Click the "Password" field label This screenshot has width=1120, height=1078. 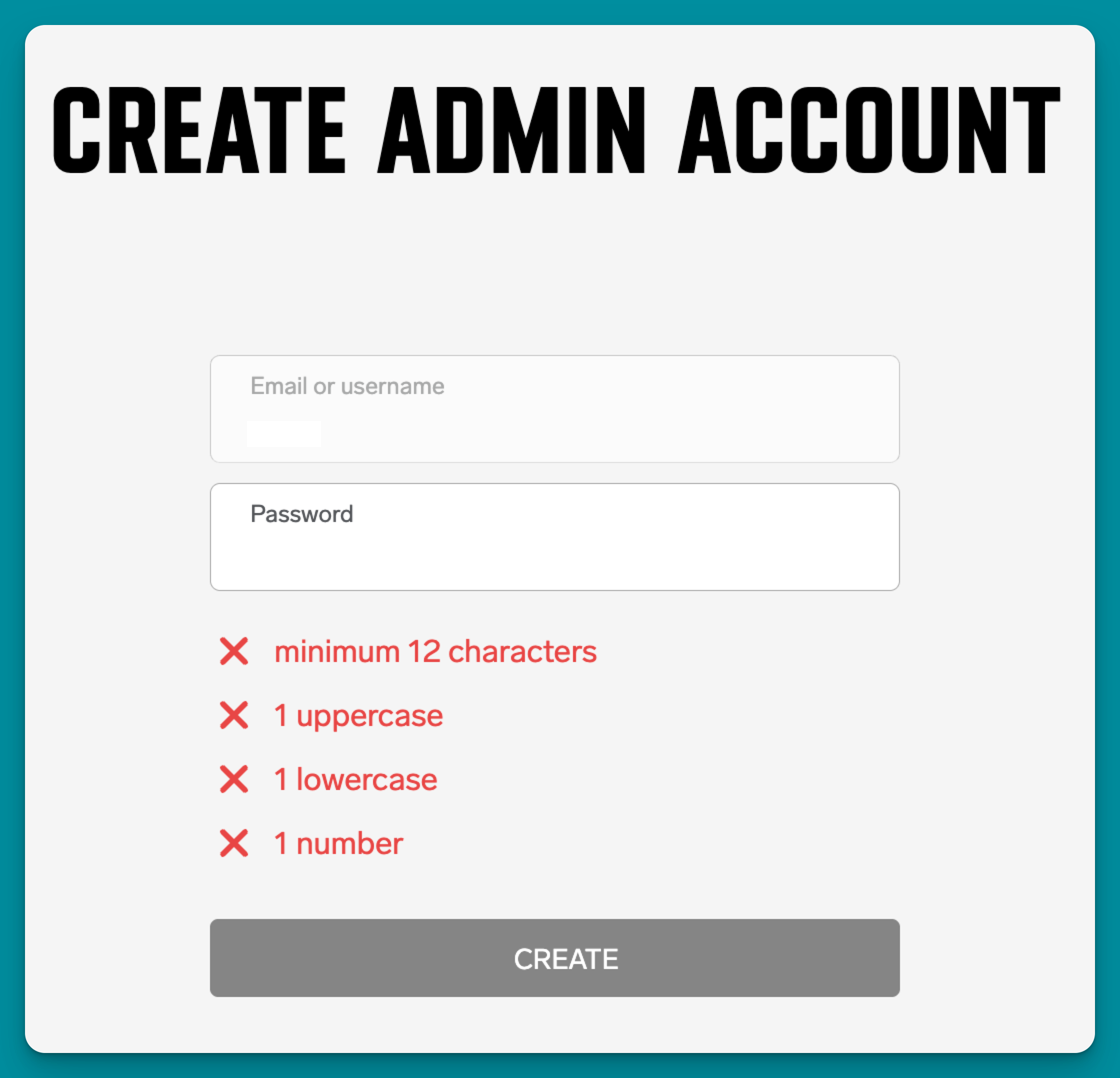click(x=301, y=514)
